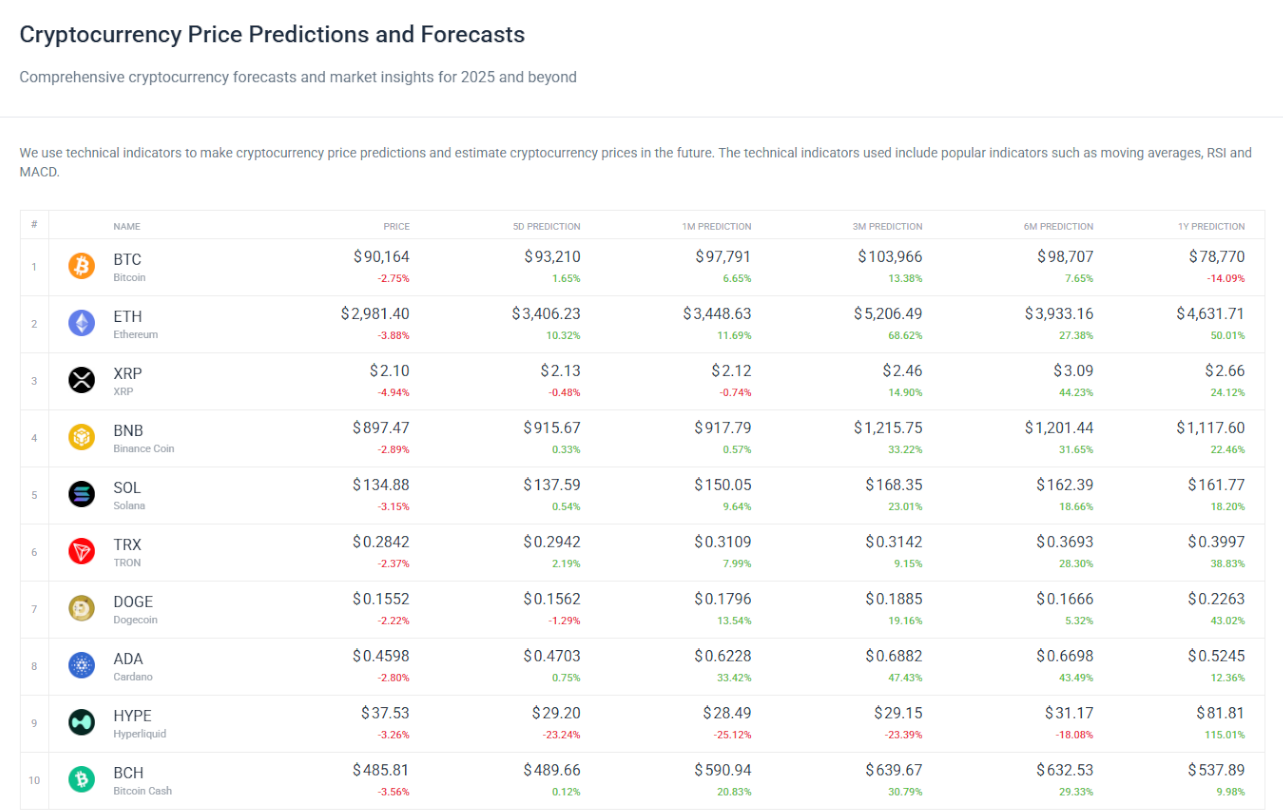Open the Binance Coin logo icon
The width and height of the screenshot is (1283, 812).
tap(81, 437)
